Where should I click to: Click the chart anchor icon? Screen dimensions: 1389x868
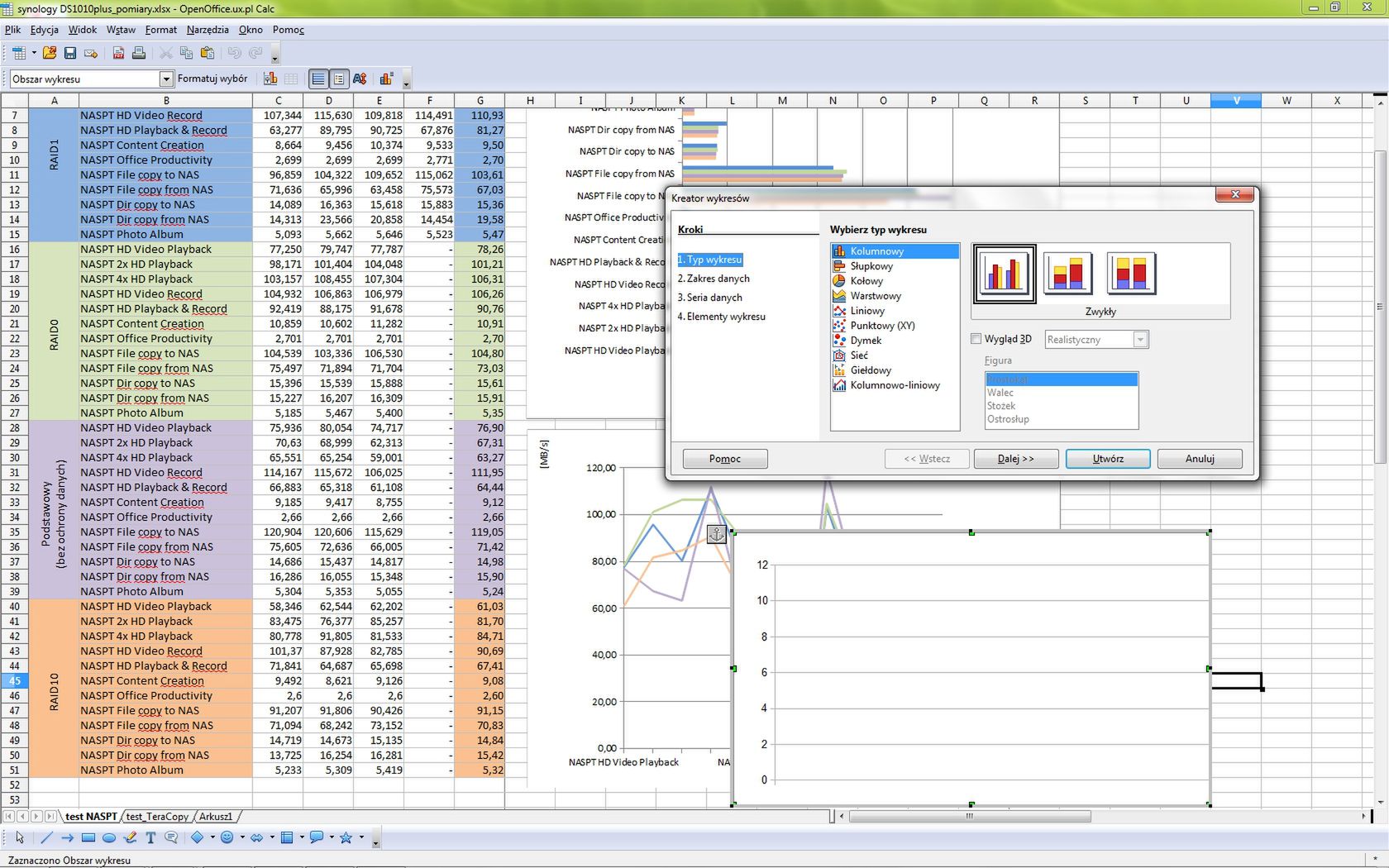716,534
